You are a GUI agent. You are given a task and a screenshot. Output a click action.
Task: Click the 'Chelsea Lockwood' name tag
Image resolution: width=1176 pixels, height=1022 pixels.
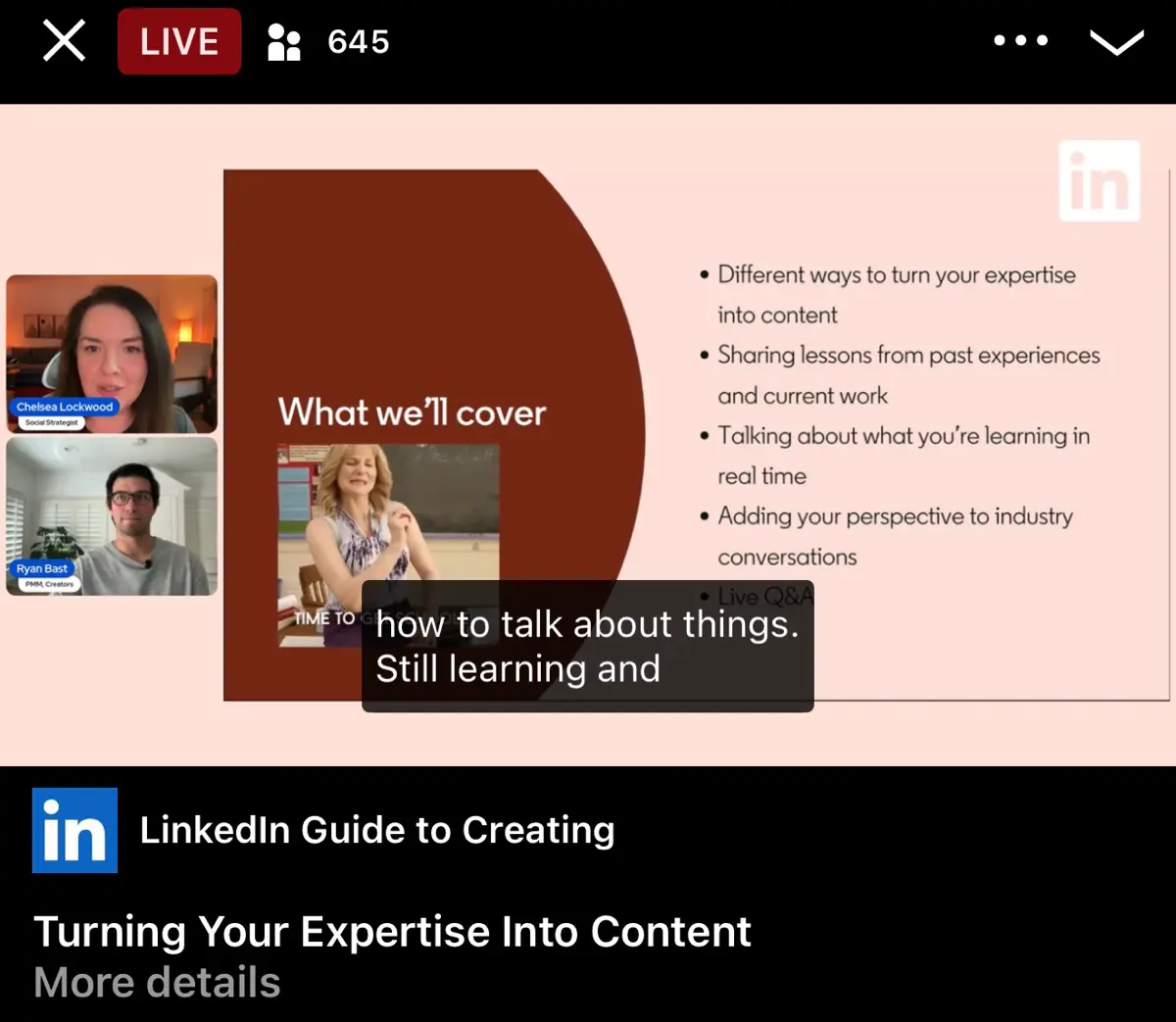pyautogui.click(x=65, y=407)
